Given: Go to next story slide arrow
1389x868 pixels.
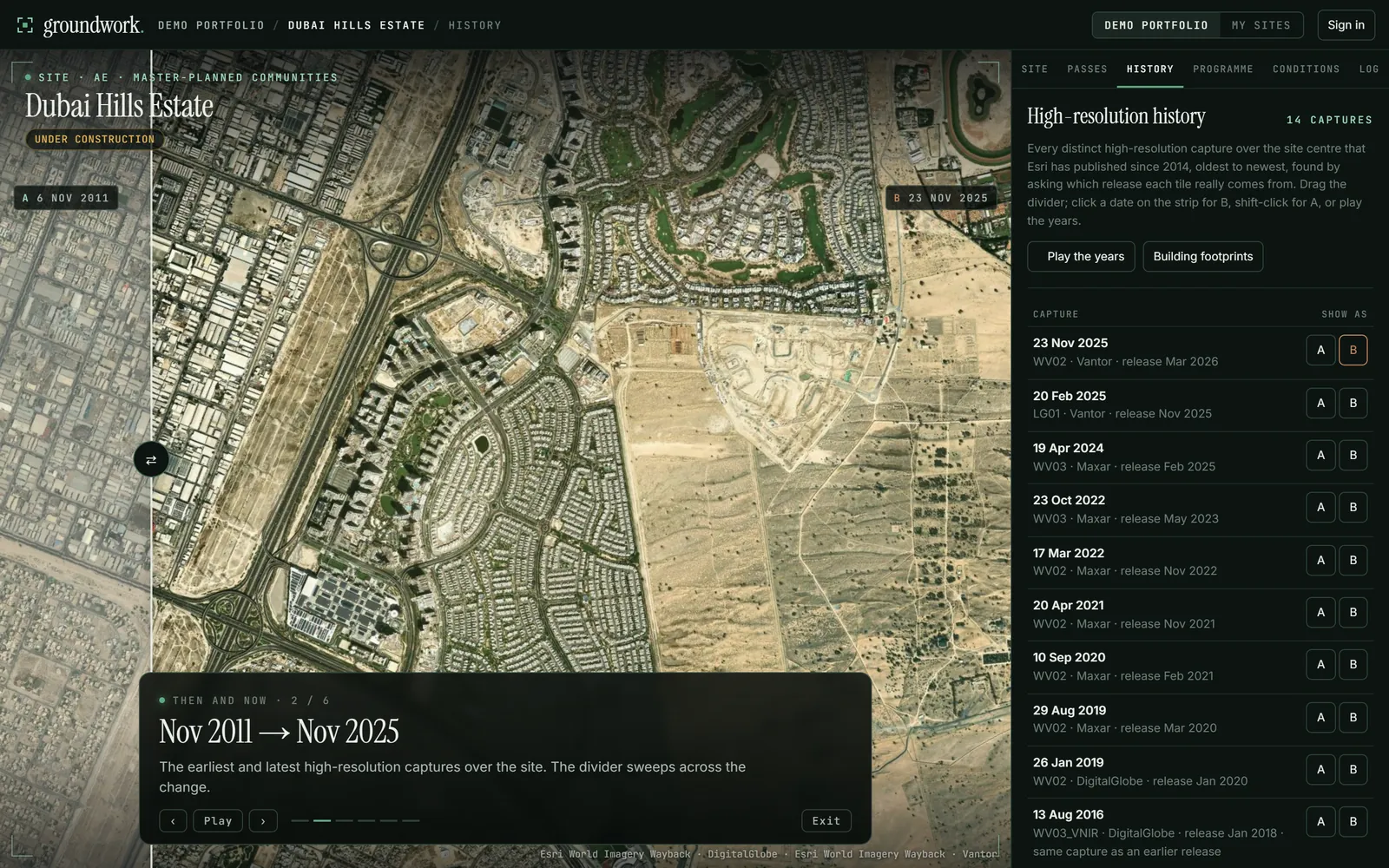Looking at the screenshot, I should tap(263, 820).
